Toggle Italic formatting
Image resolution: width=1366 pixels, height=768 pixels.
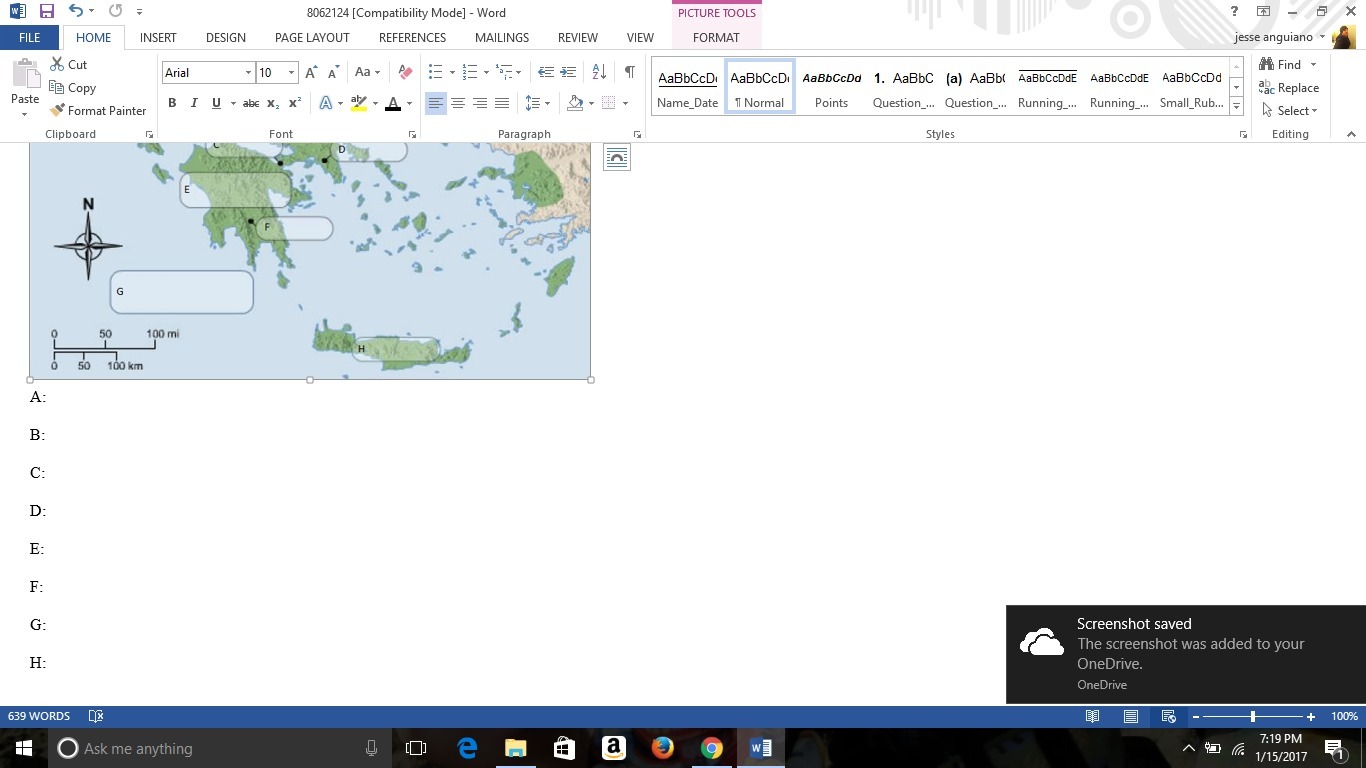194,103
